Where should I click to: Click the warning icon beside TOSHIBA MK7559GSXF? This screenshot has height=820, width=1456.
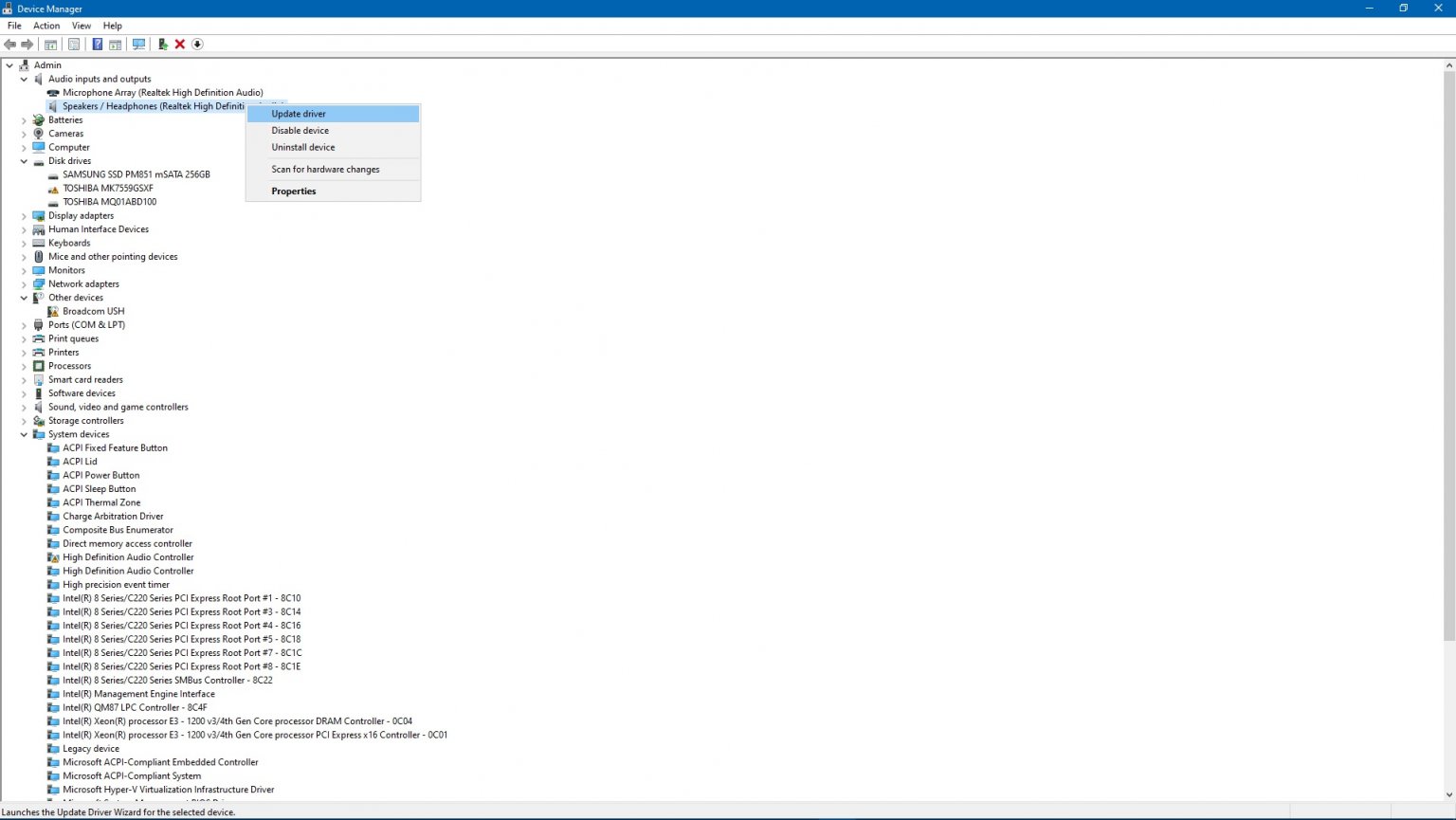(x=53, y=189)
